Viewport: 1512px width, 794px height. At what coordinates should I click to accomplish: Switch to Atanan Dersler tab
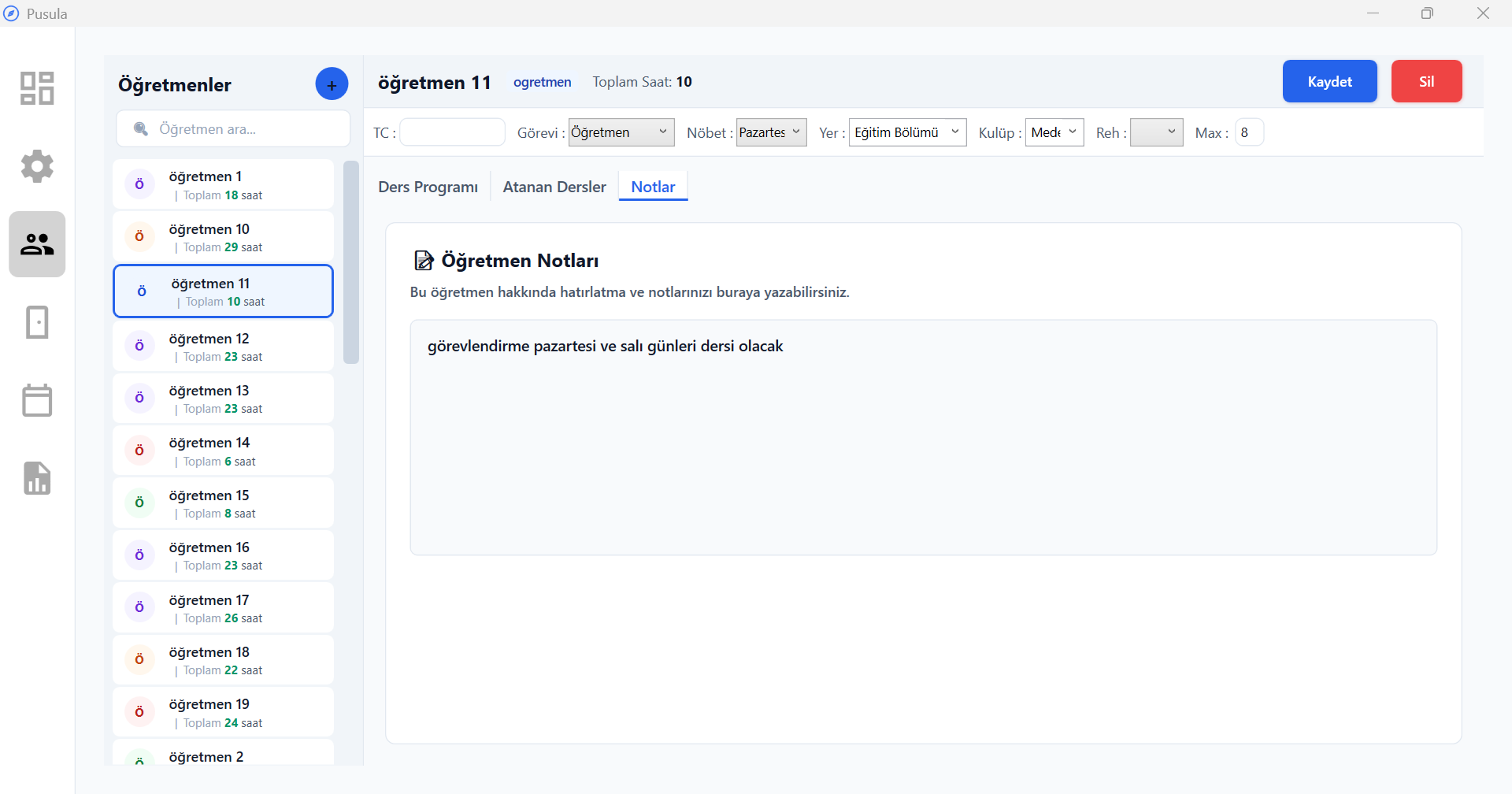coord(554,187)
